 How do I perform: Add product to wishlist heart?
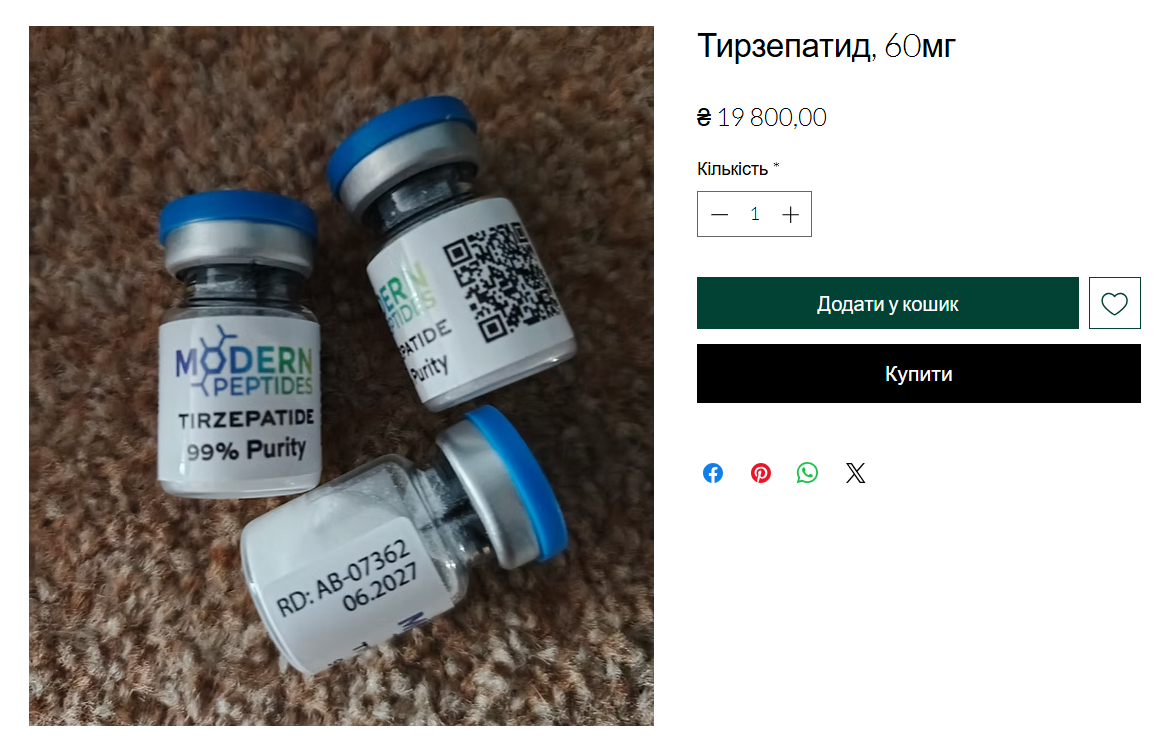1114,303
